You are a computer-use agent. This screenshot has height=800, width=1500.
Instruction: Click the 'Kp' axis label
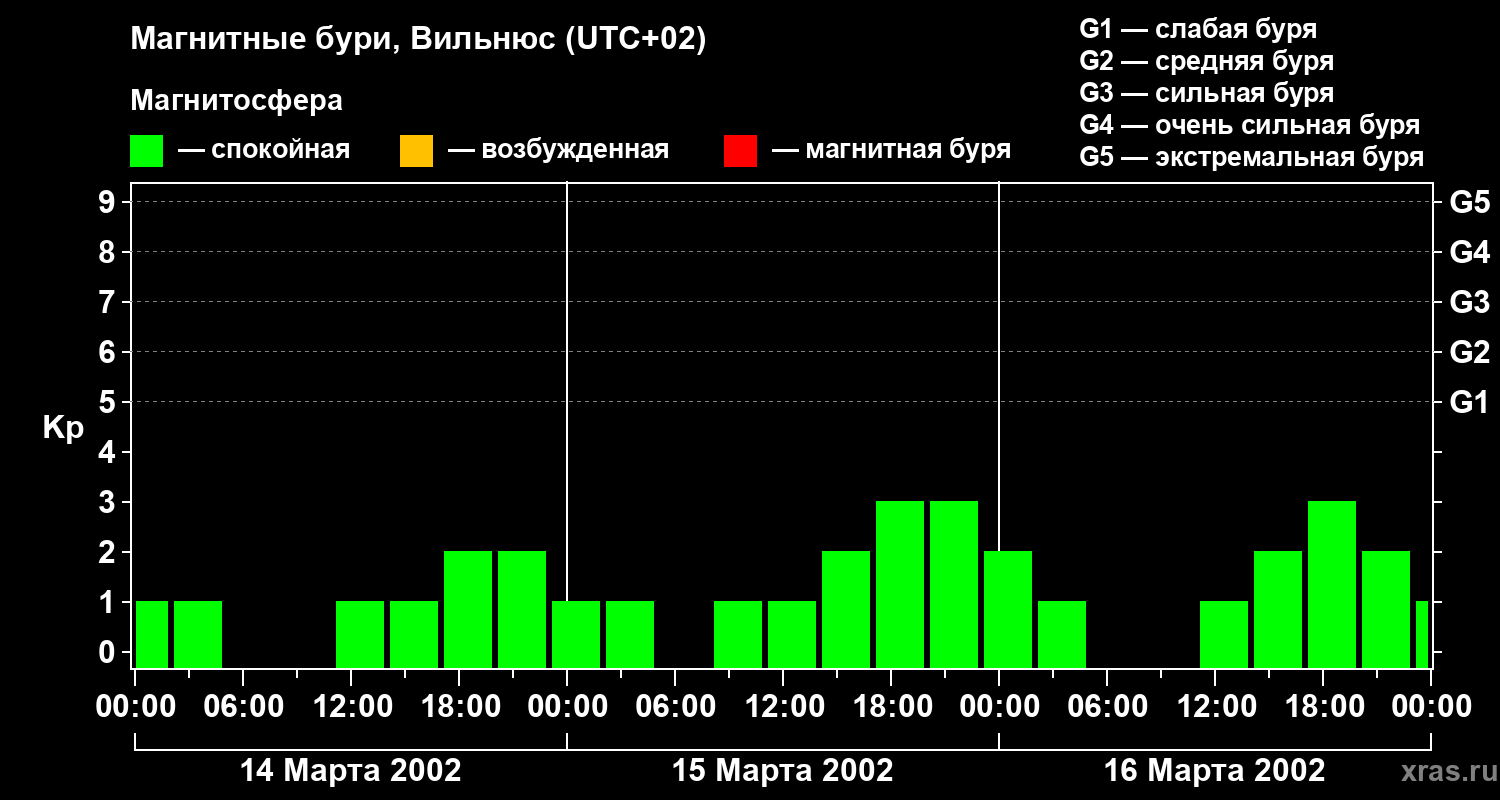pyautogui.click(x=63, y=427)
